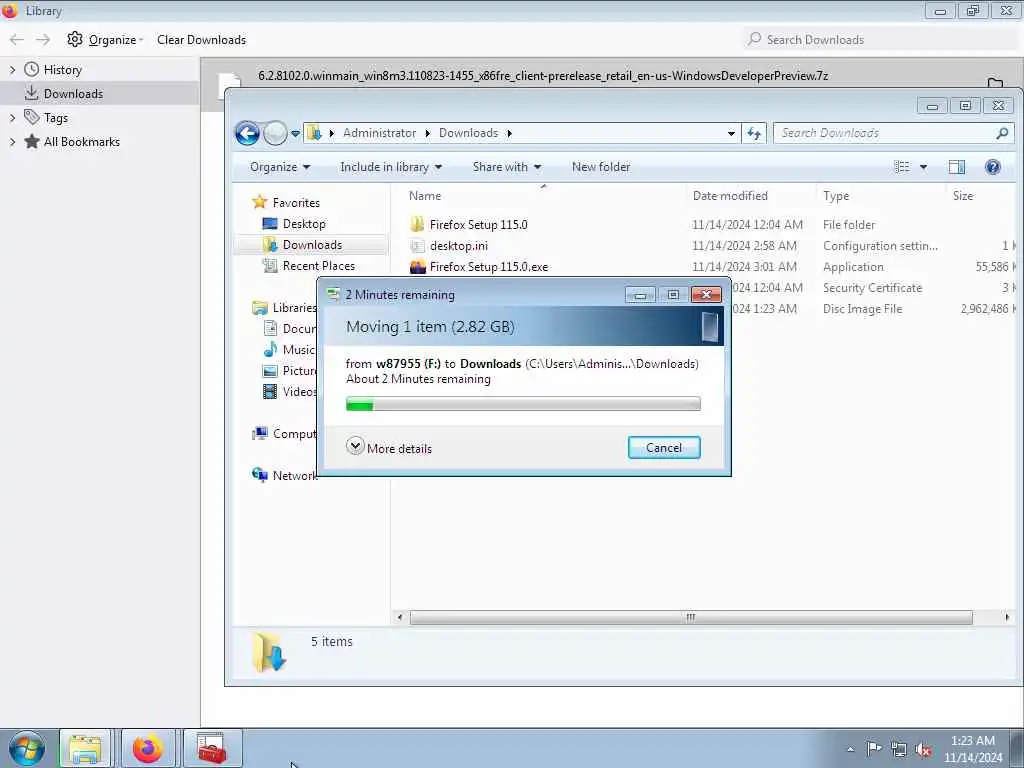The height and width of the screenshot is (768, 1024).
Task: Open Windows Explorer from the taskbar
Action: (86, 748)
